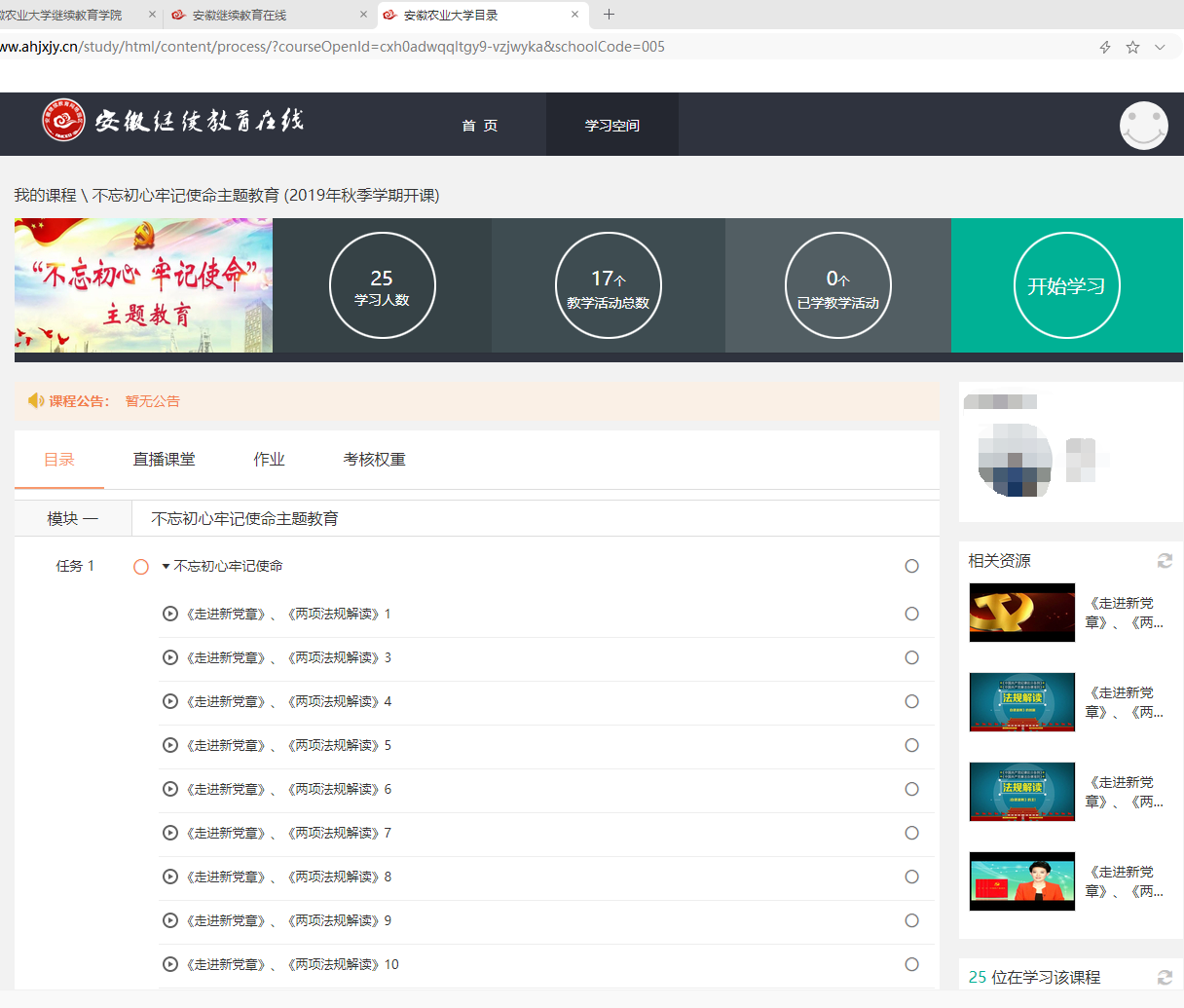Switch to the 考核权重 tab
This screenshot has width=1184, height=1008.
pos(374,460)
